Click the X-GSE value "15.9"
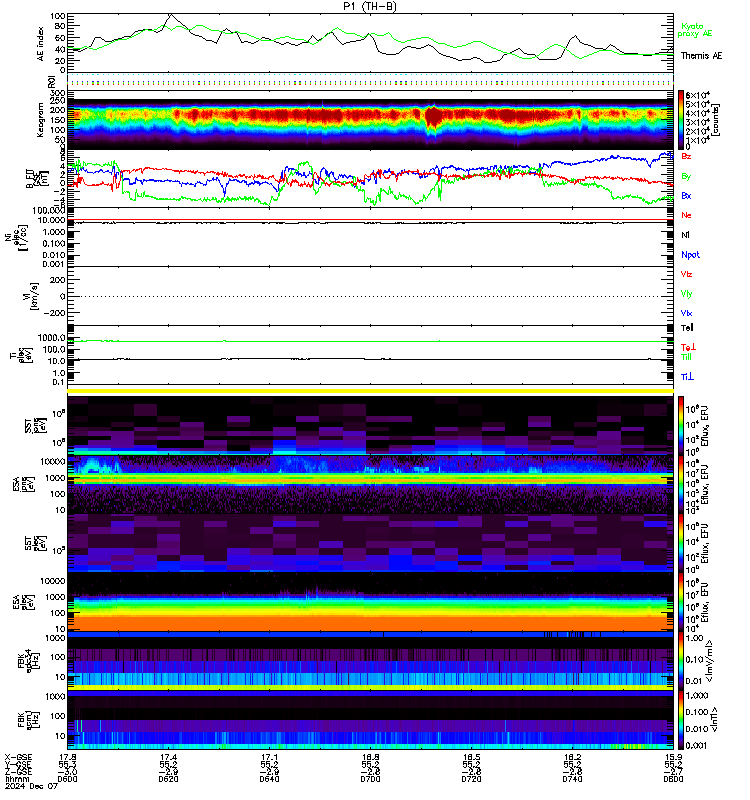Screen dimensions: 750x800 (673, 757)
